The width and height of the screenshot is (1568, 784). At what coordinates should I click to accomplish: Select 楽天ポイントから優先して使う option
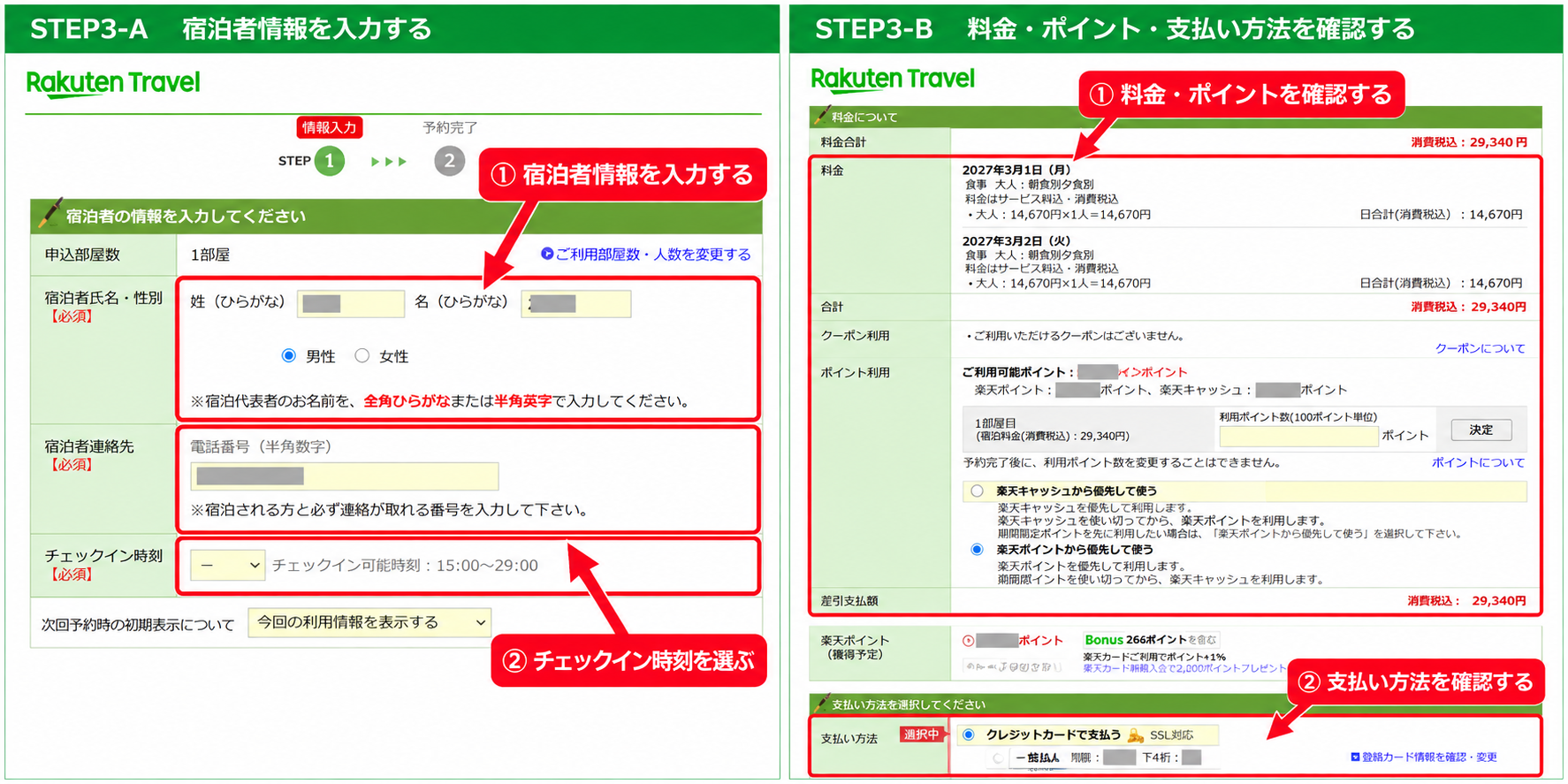pyautogui.click(x=977, y=549)
